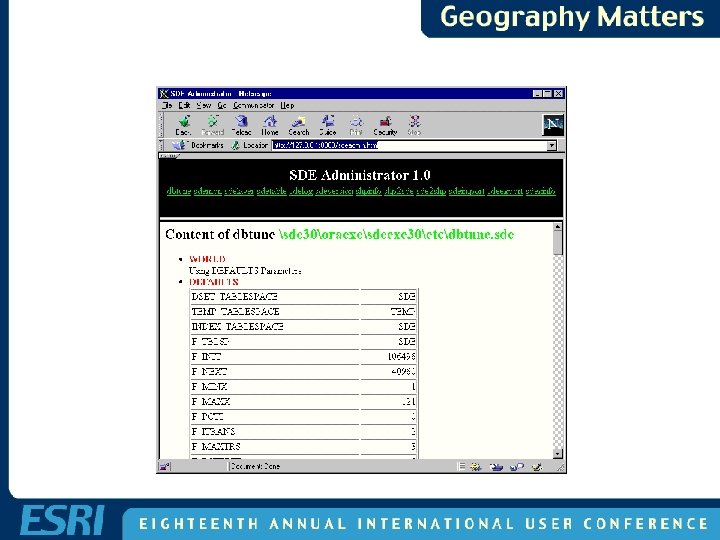This screenshot has height=540, width=720.
Task: Open the Edit menu
Action: [x=184, y=106]
